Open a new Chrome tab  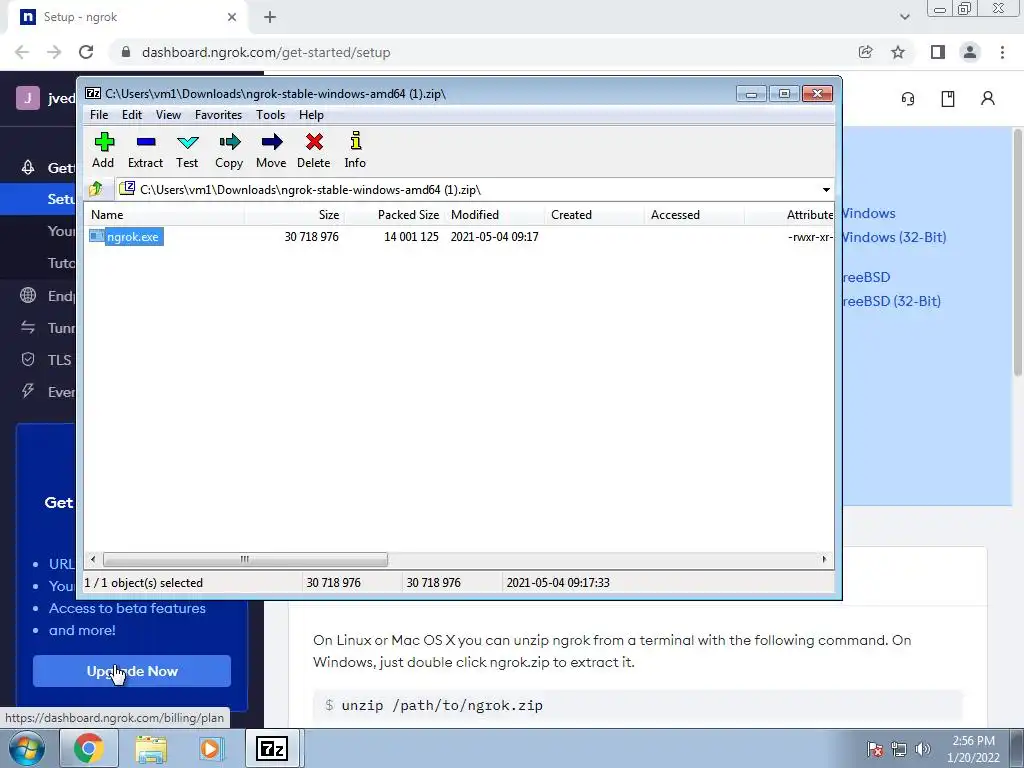tap(270, 17)
